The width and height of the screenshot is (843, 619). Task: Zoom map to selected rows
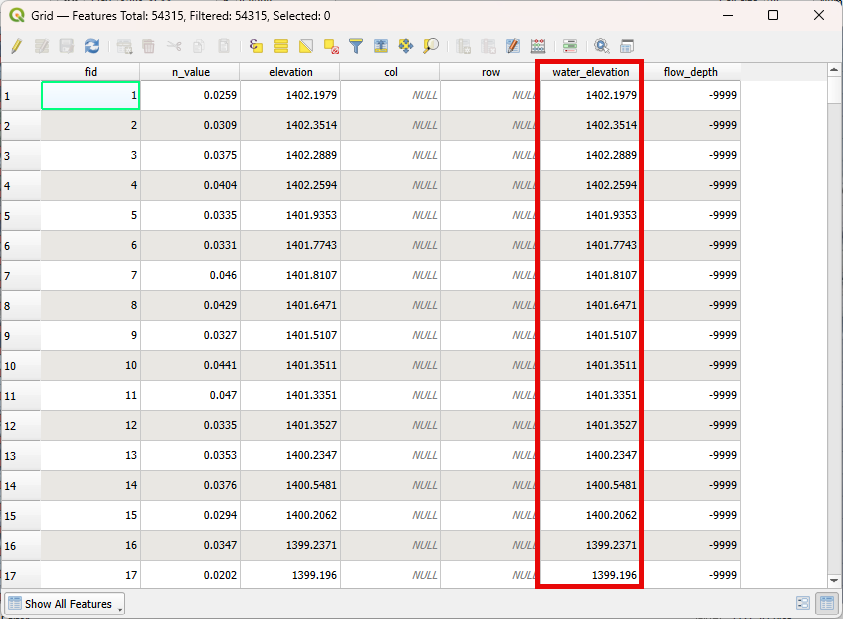click(x=431, y=46)
